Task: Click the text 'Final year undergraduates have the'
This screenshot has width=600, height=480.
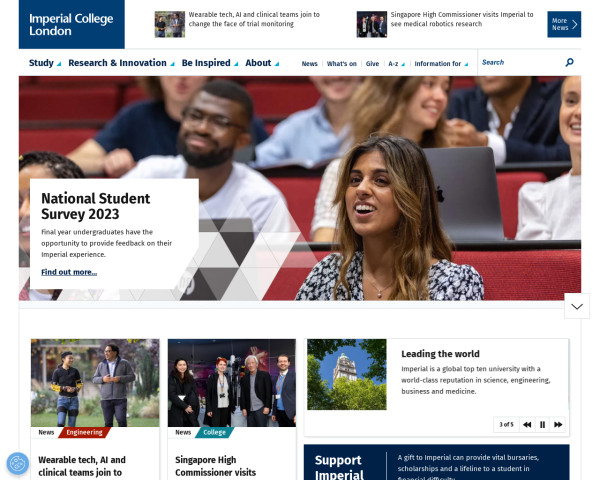Action: click(97, 232)
